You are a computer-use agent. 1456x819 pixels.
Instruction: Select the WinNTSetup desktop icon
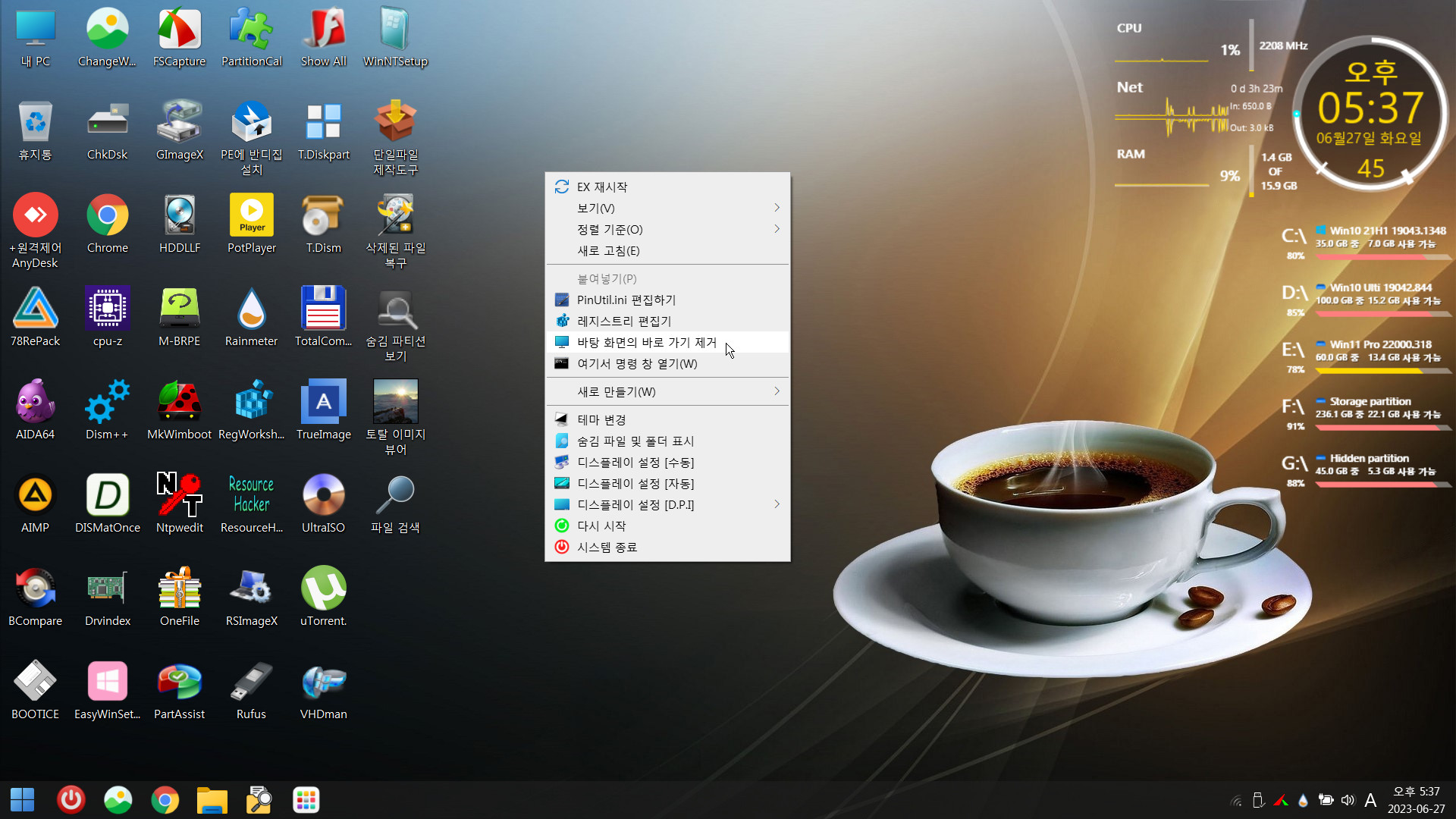(395, 38)
